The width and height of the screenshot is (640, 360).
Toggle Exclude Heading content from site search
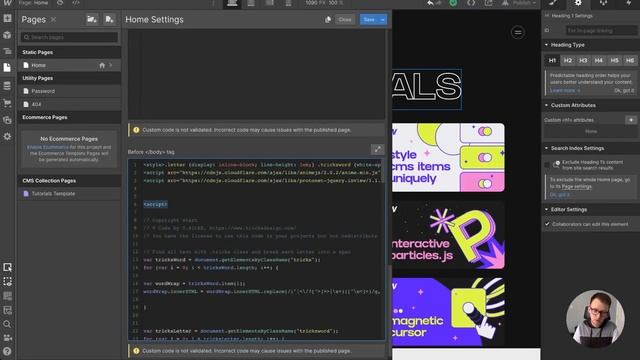pyautogui.click(x=547, y=165)
